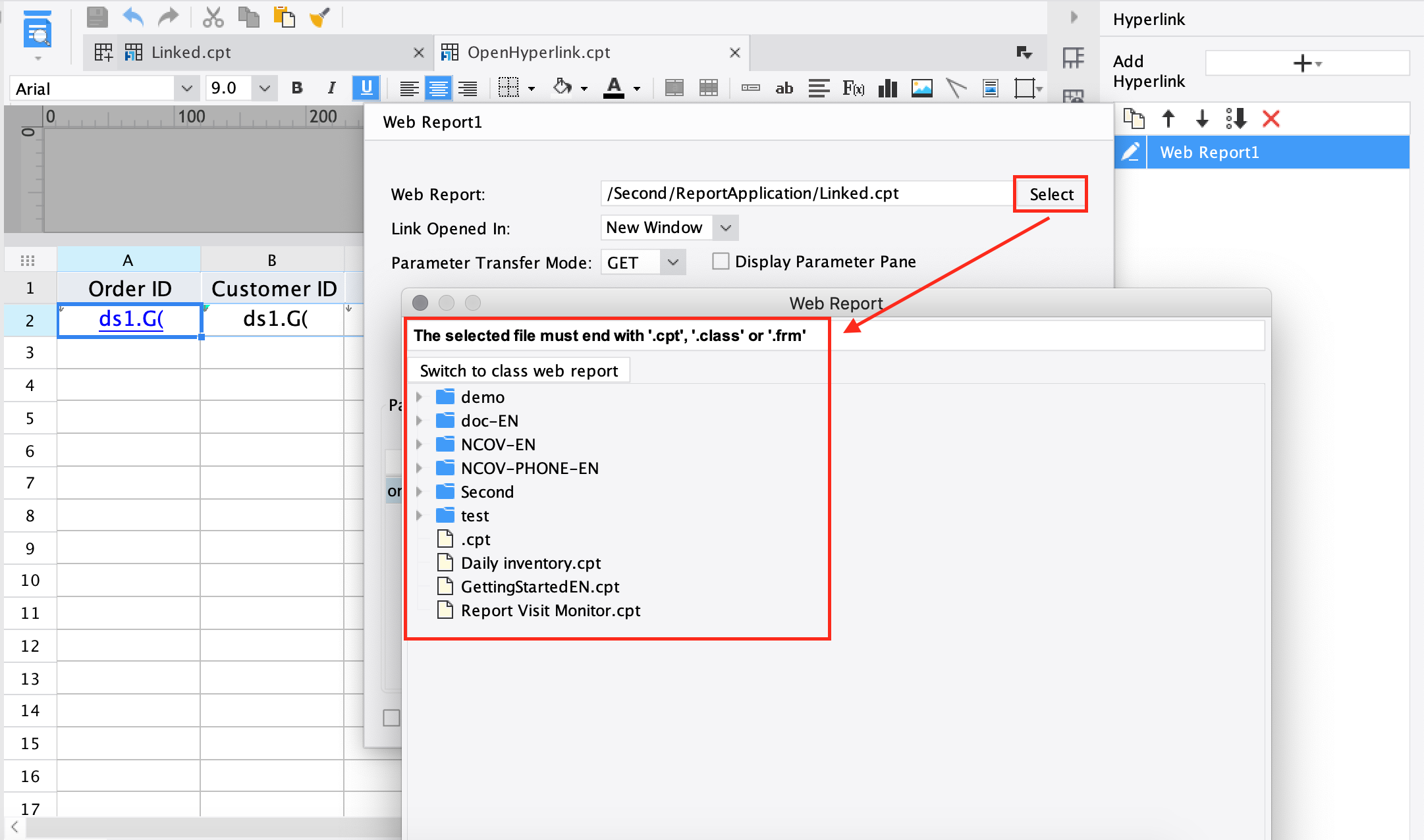This screenshot has height=840, width=1424.
Task: Click the Select button for Web Report path
Action: (1050, 194)
